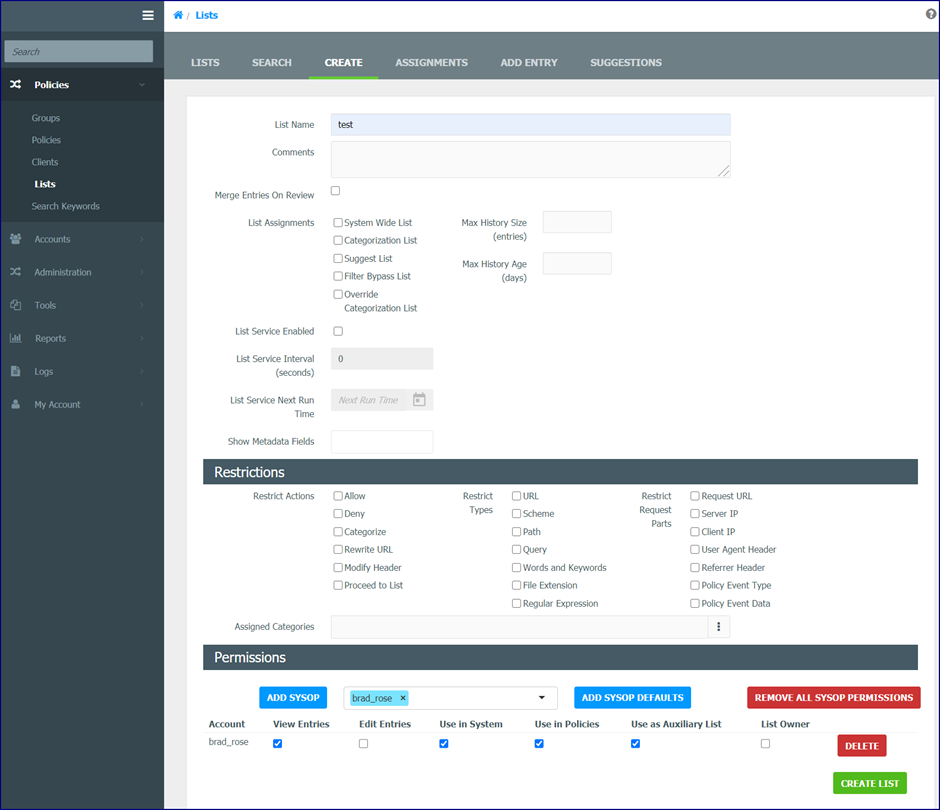Click the Logs document icon
Viewport: 940px width, 810px height.
(x=16, y=371)
